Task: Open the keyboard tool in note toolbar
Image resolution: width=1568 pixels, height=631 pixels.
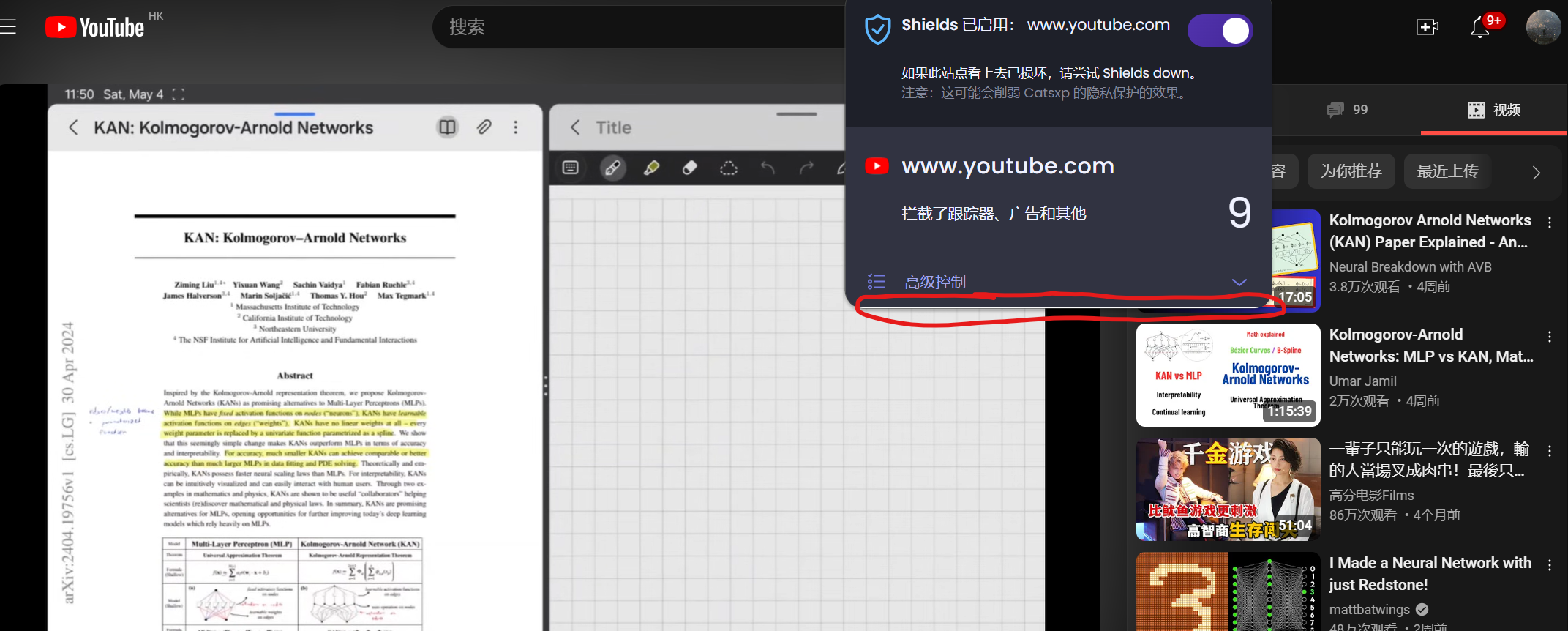Action: (x=571, y=168)
